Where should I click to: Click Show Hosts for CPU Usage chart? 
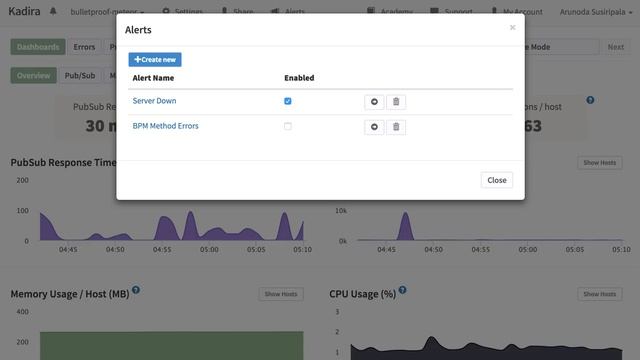(x=600, y=294)
